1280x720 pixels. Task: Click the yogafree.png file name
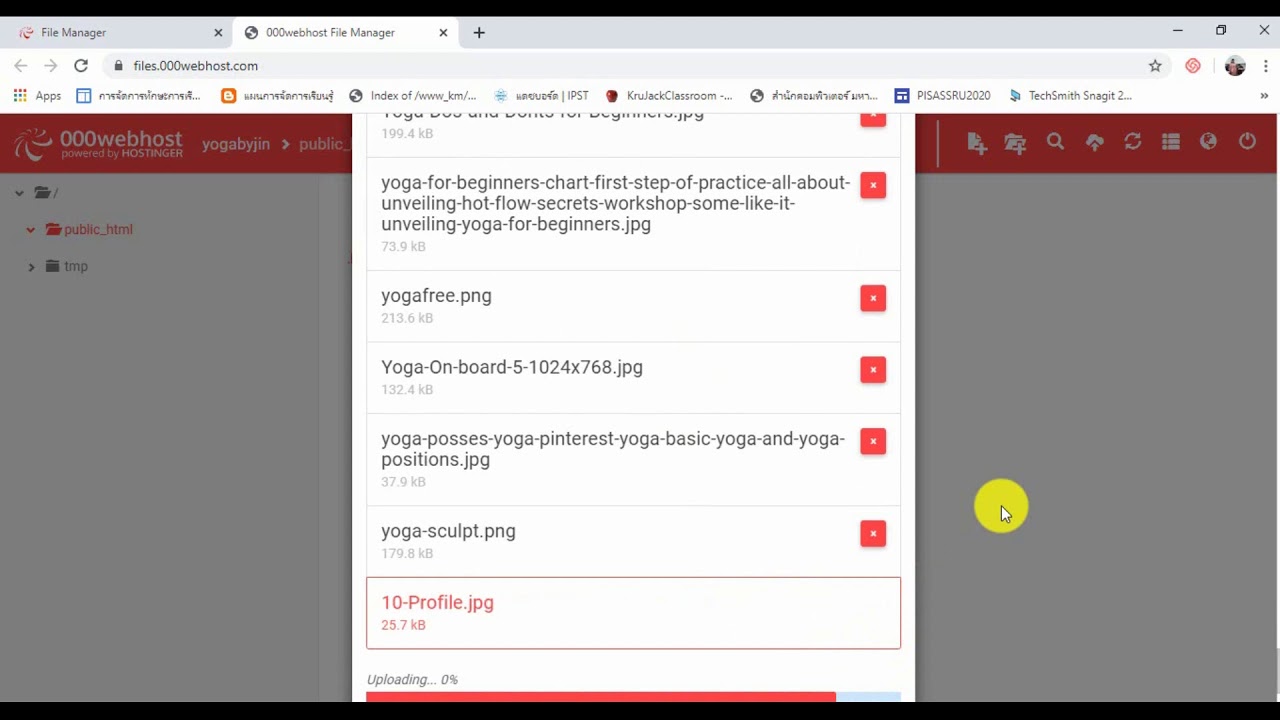coord(436,296)
